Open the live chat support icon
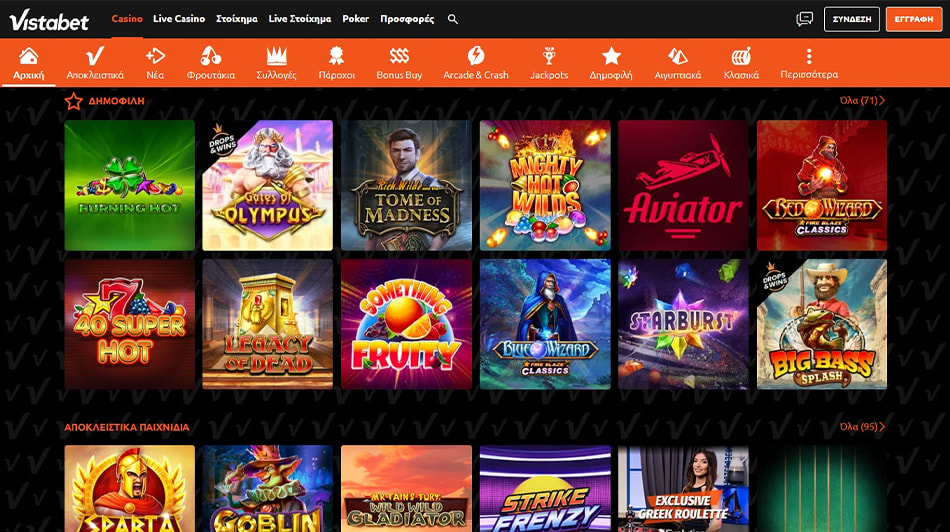This screenshot has height=532, width=950. [804, 19]
